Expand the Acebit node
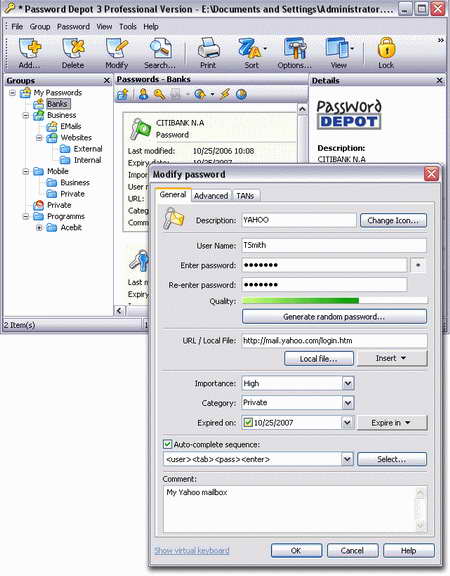This screenshot has width=450, height=576. pos(39,228)
